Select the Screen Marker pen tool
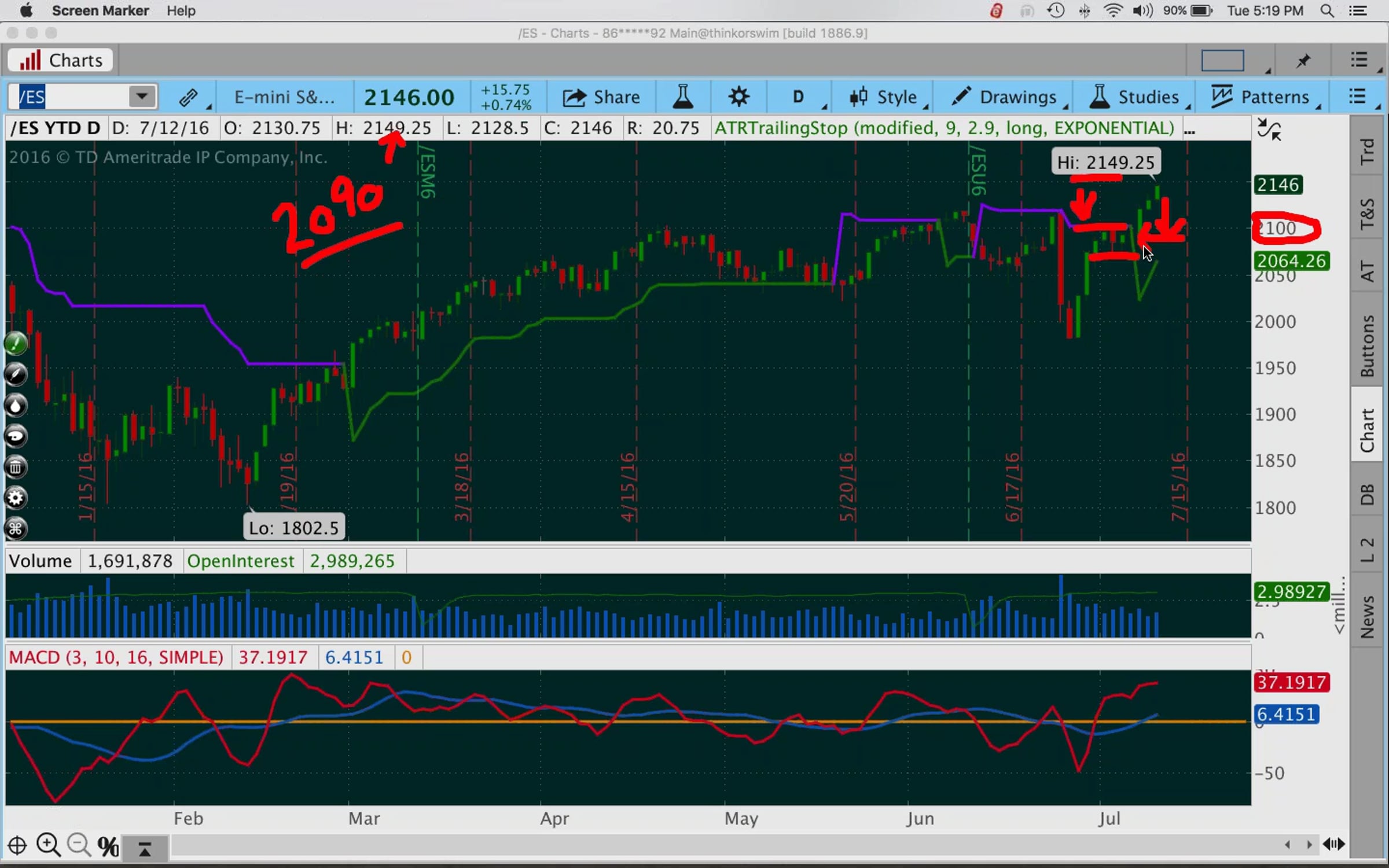This screenshot has width=1389, height=868. (16, 374)
